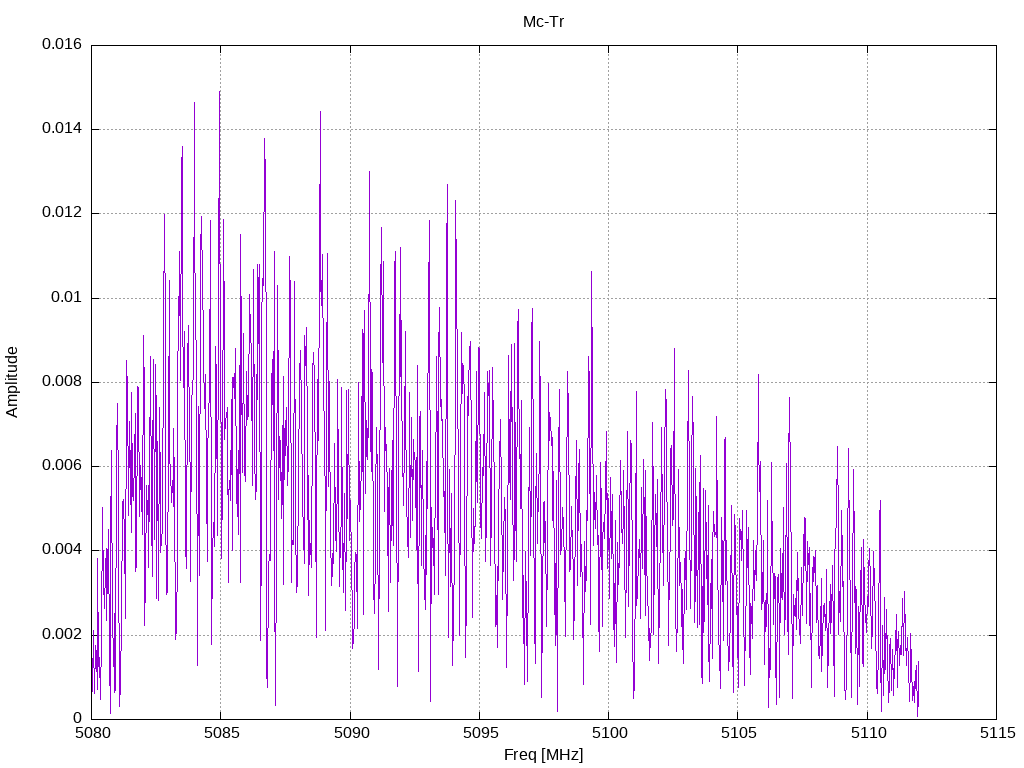Click the 5090 x-axis tick label

[351, 733]
